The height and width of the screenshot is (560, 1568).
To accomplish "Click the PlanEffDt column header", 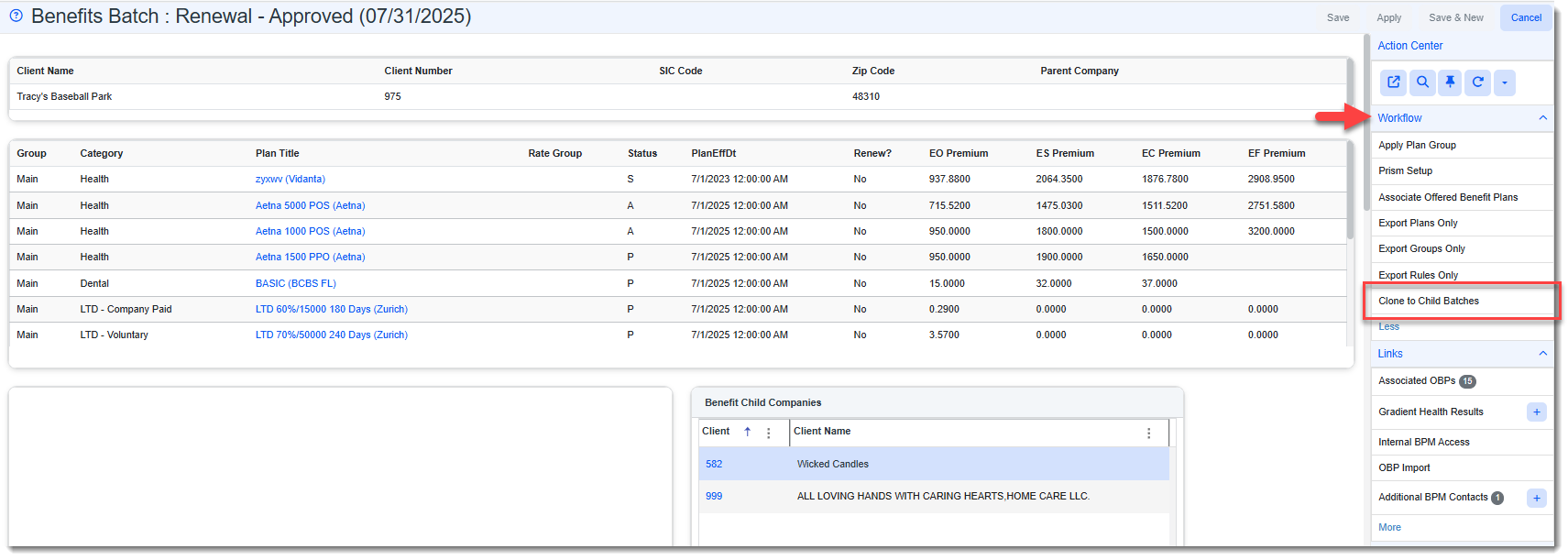I will (x=713, y=154).
